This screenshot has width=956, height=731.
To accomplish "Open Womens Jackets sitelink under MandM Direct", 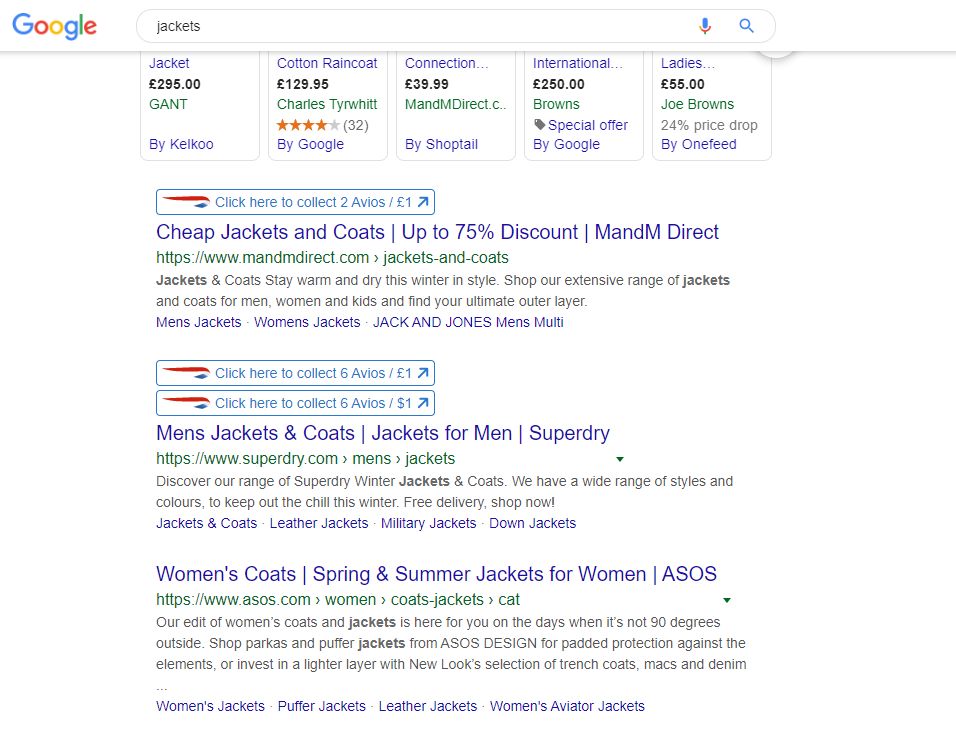I will point(307,323).
